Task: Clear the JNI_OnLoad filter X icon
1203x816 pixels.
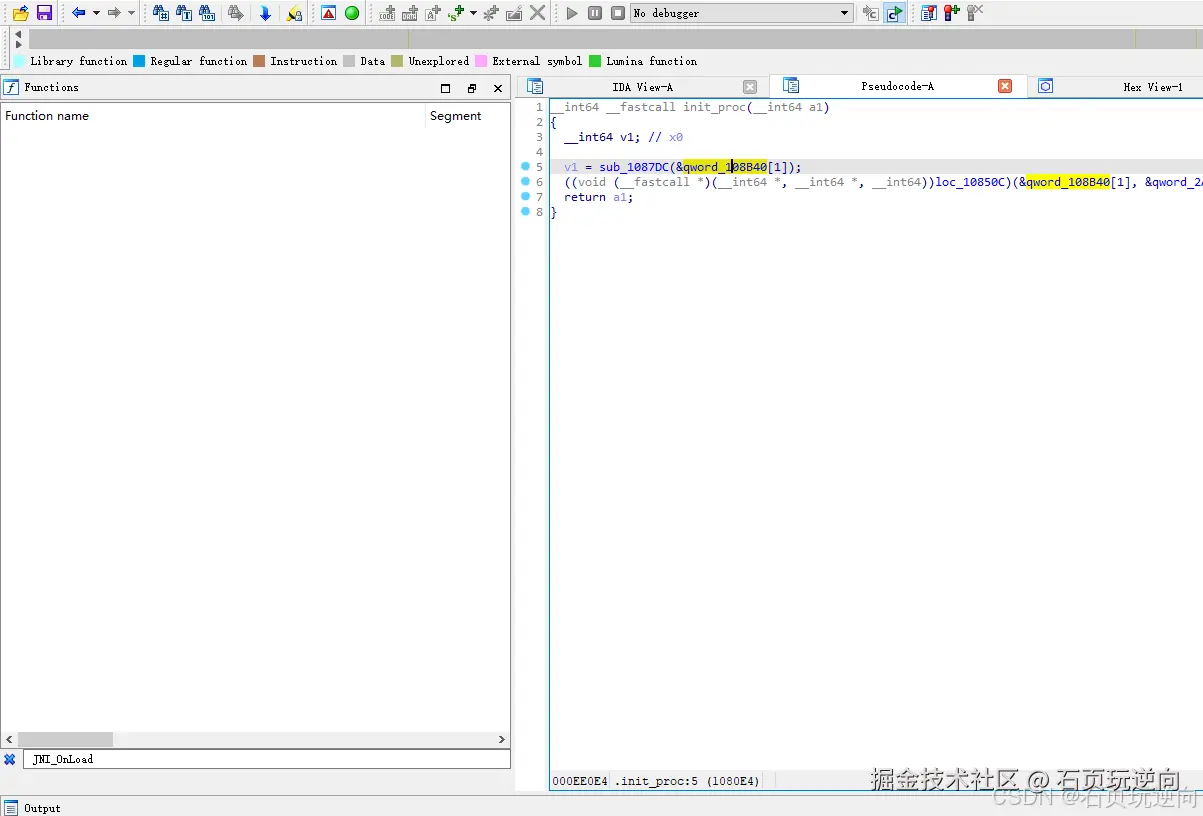Action: tap(10, 759)
